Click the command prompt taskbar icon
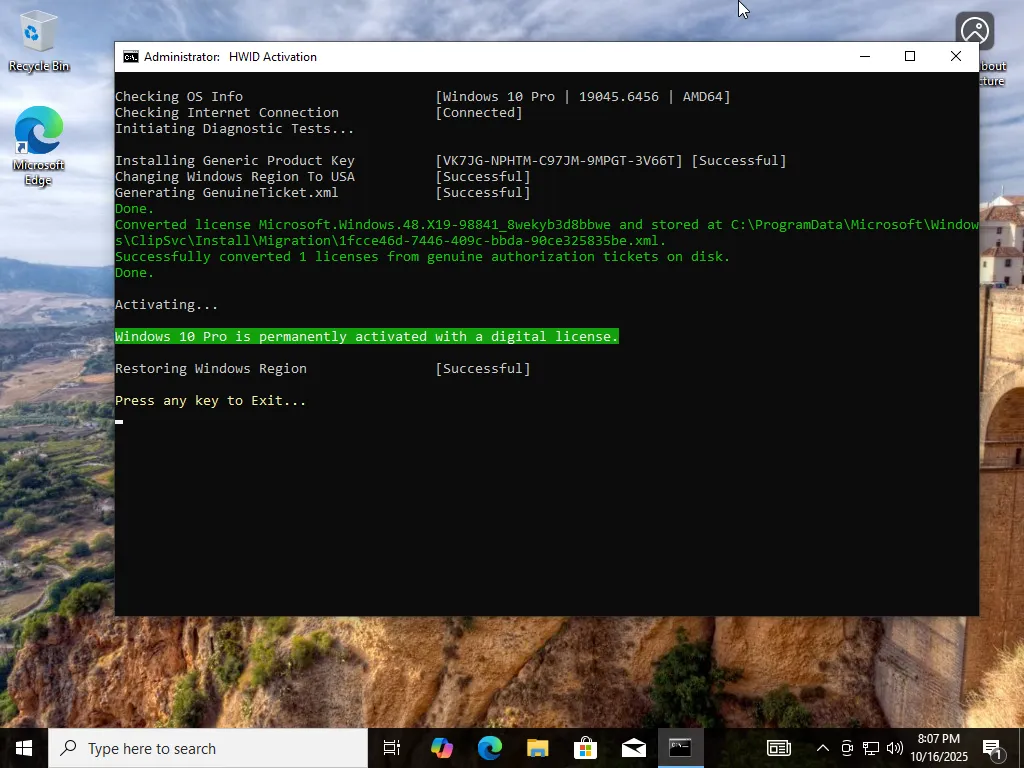 (680, 748)
